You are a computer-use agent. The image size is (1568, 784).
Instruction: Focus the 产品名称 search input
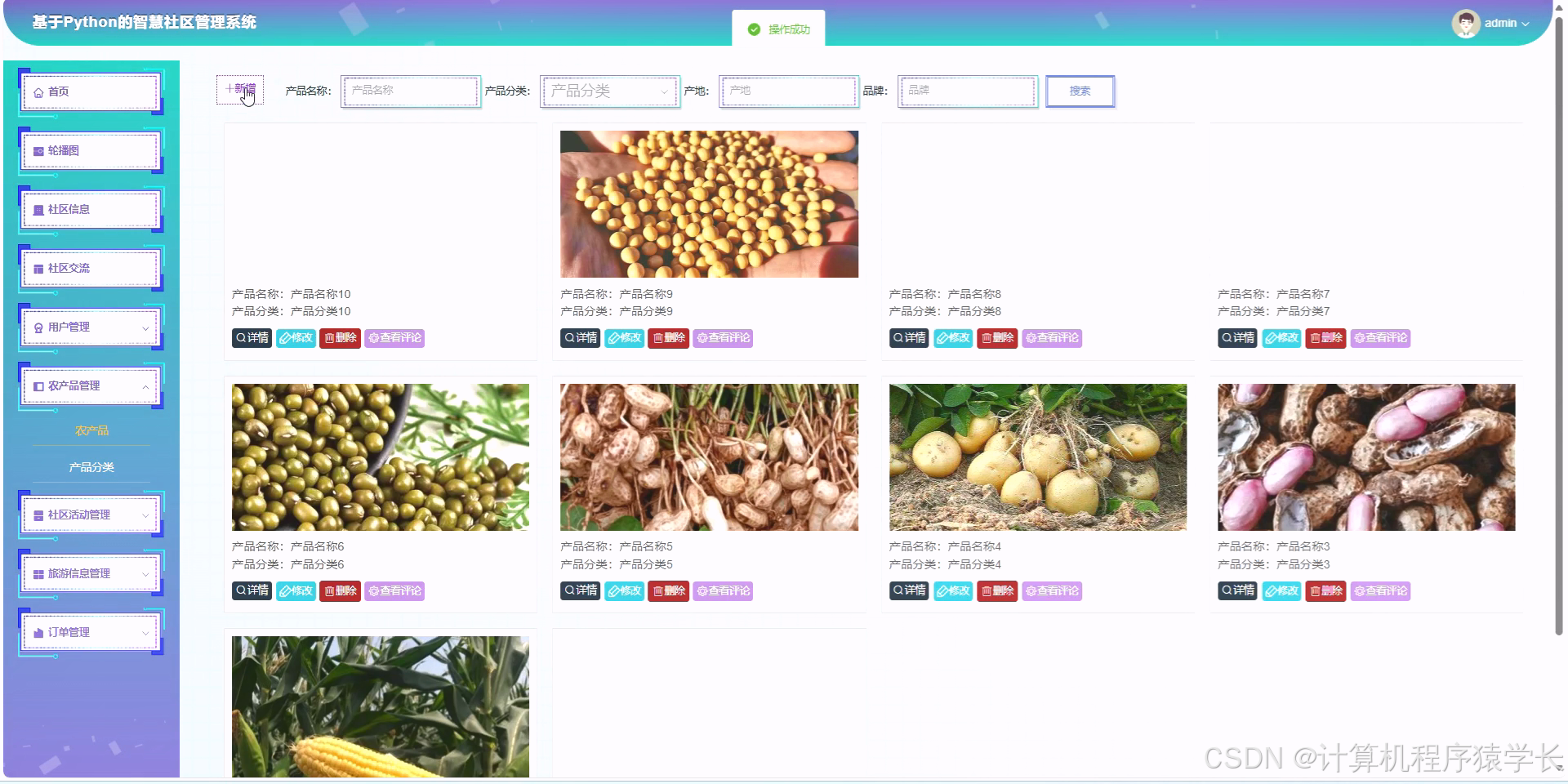pyautogui.click(x=410, y=91)
